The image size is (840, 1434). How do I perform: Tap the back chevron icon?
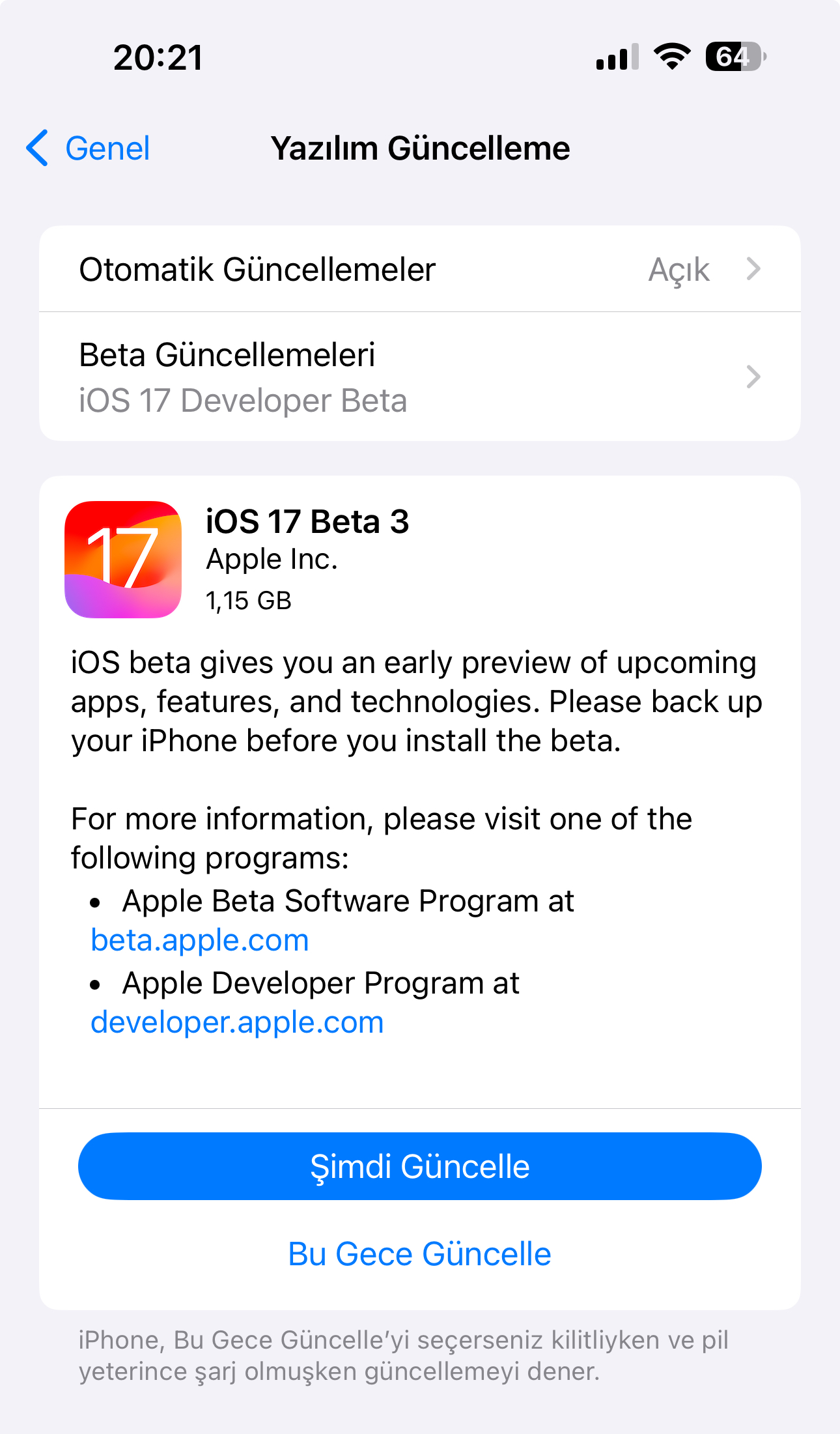37,148
